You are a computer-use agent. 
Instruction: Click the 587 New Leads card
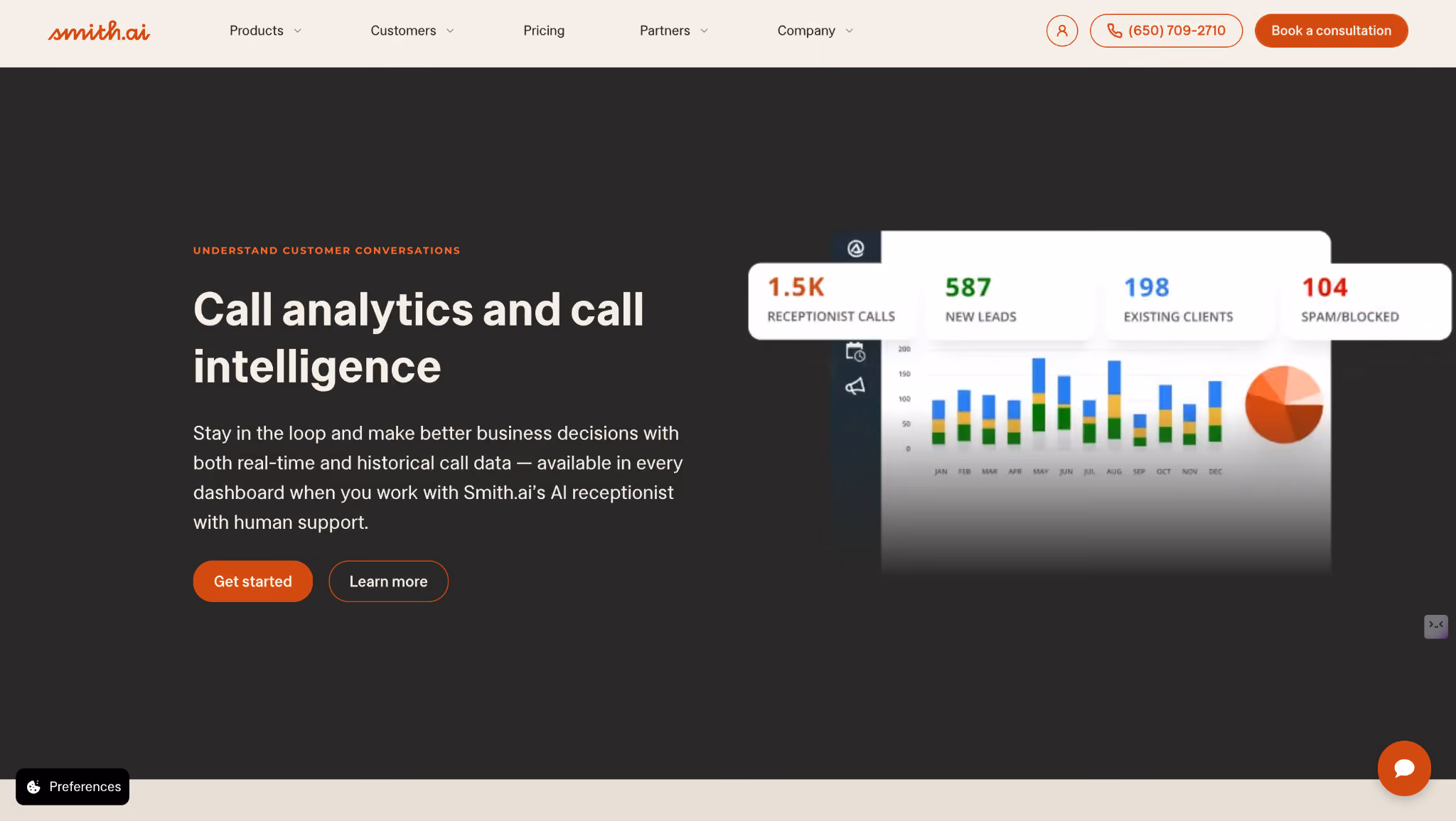[x=1010, y=301]
